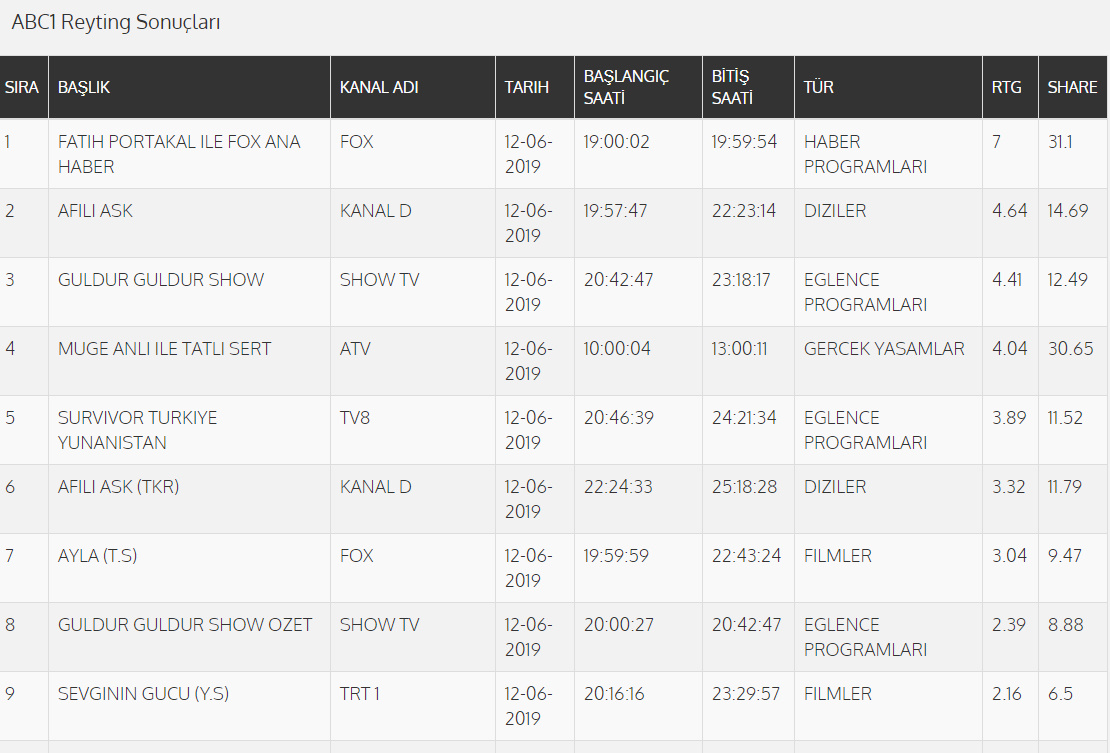Select the FATIH PORTAKAL ILE FOX ANA HABER row

(179, 154)
